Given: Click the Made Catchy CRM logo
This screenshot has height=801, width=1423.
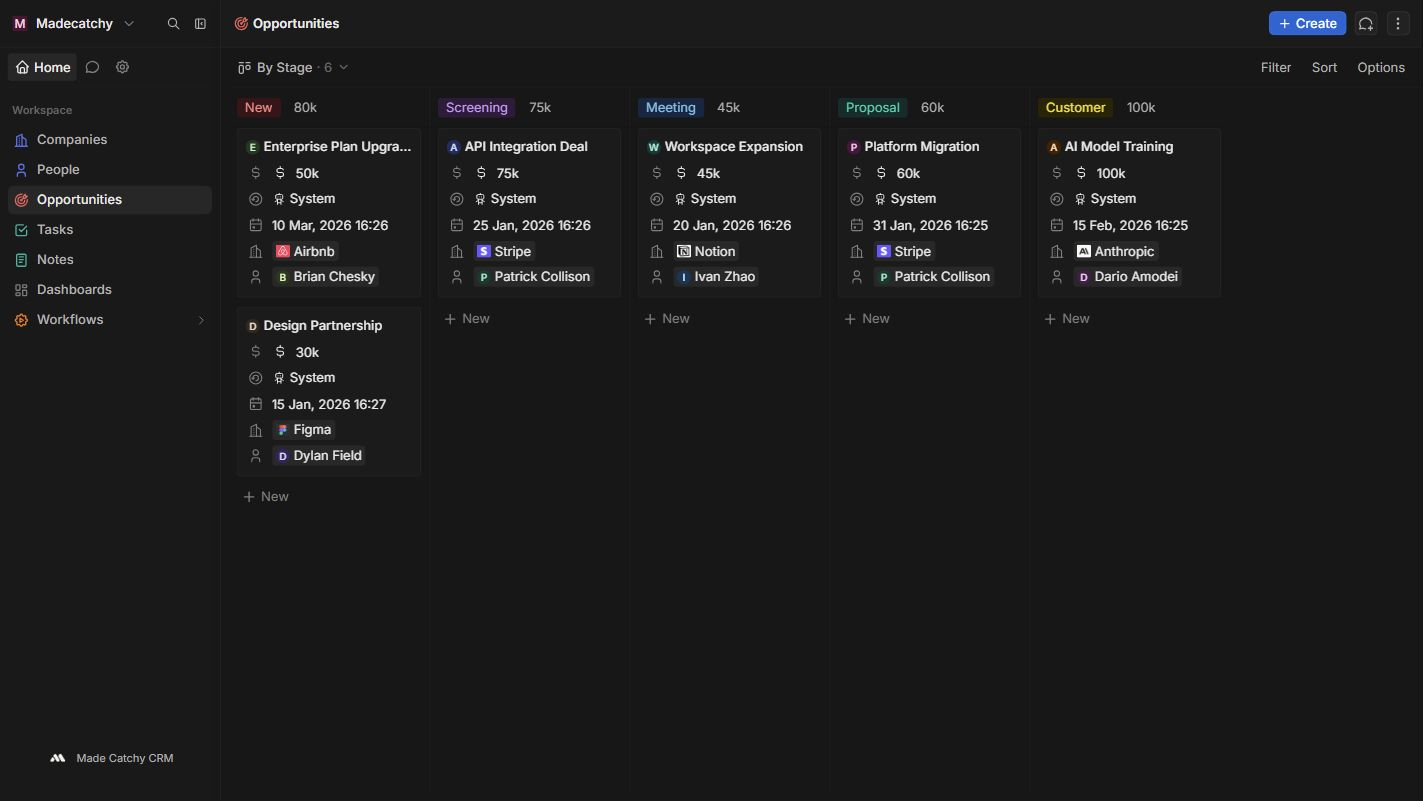Looking at the screenshot, I should [58, 758].
